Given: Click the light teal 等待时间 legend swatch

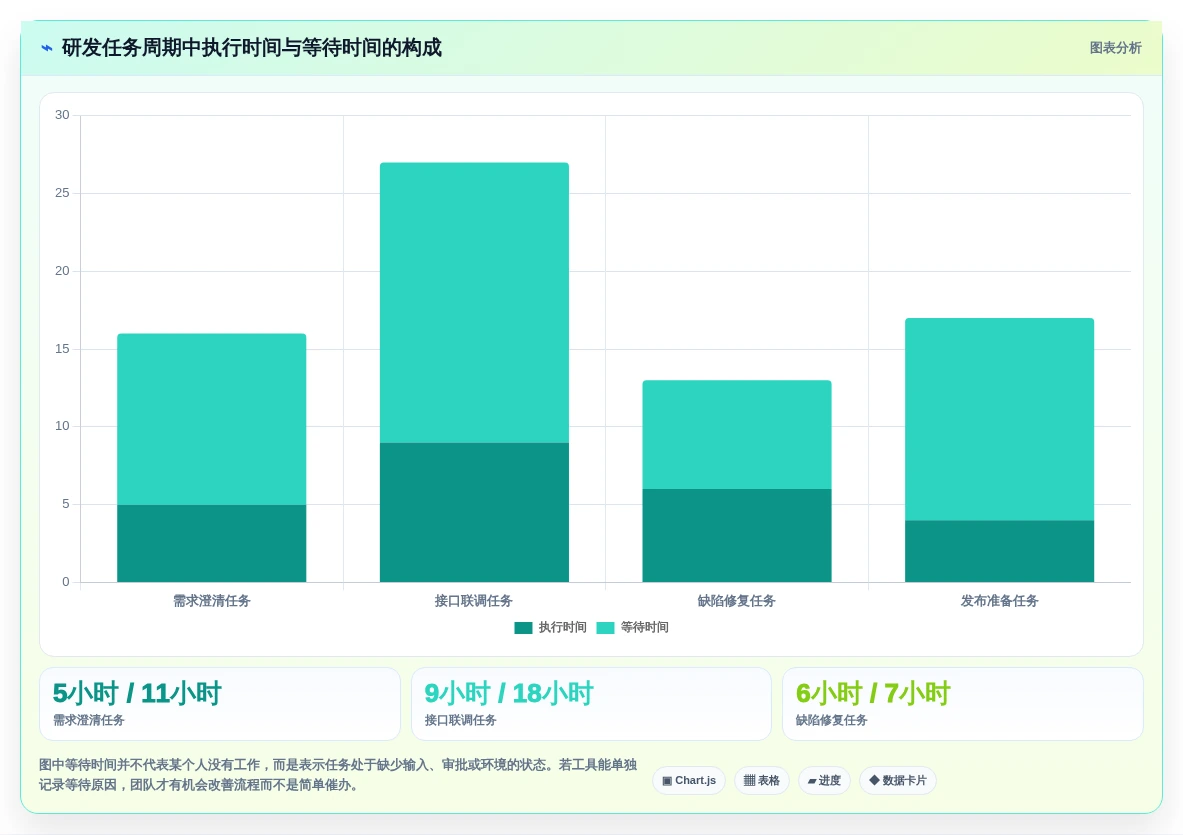Looking at the screenshot, I should coord(605,628).
